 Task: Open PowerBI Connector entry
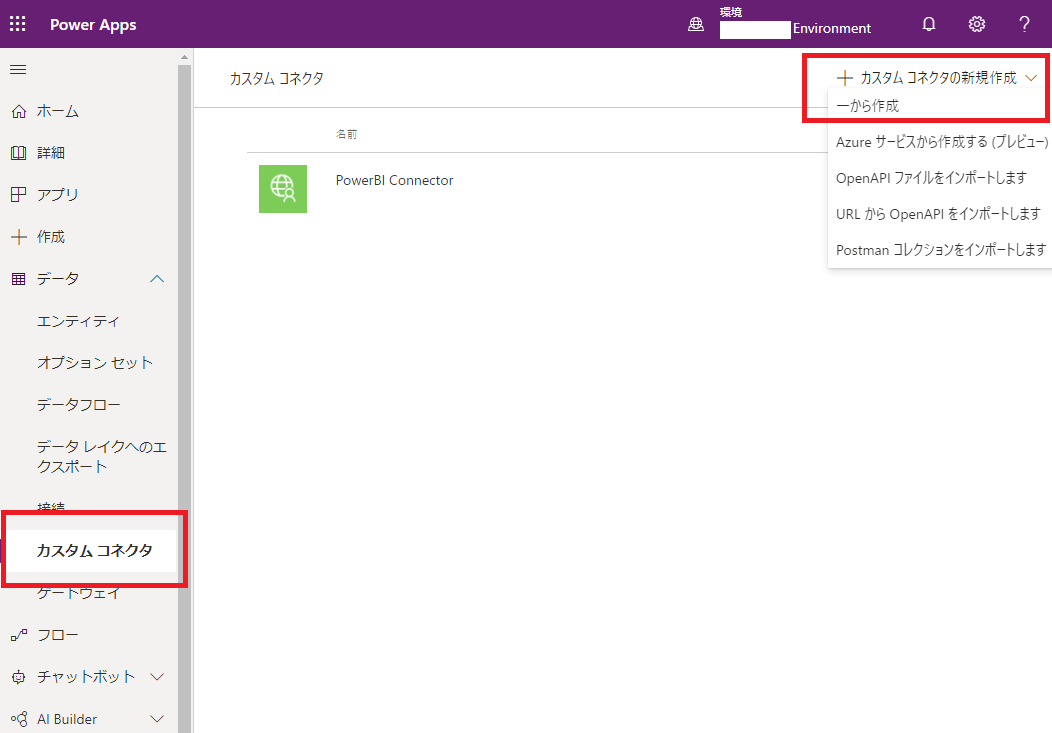[394, 181]
